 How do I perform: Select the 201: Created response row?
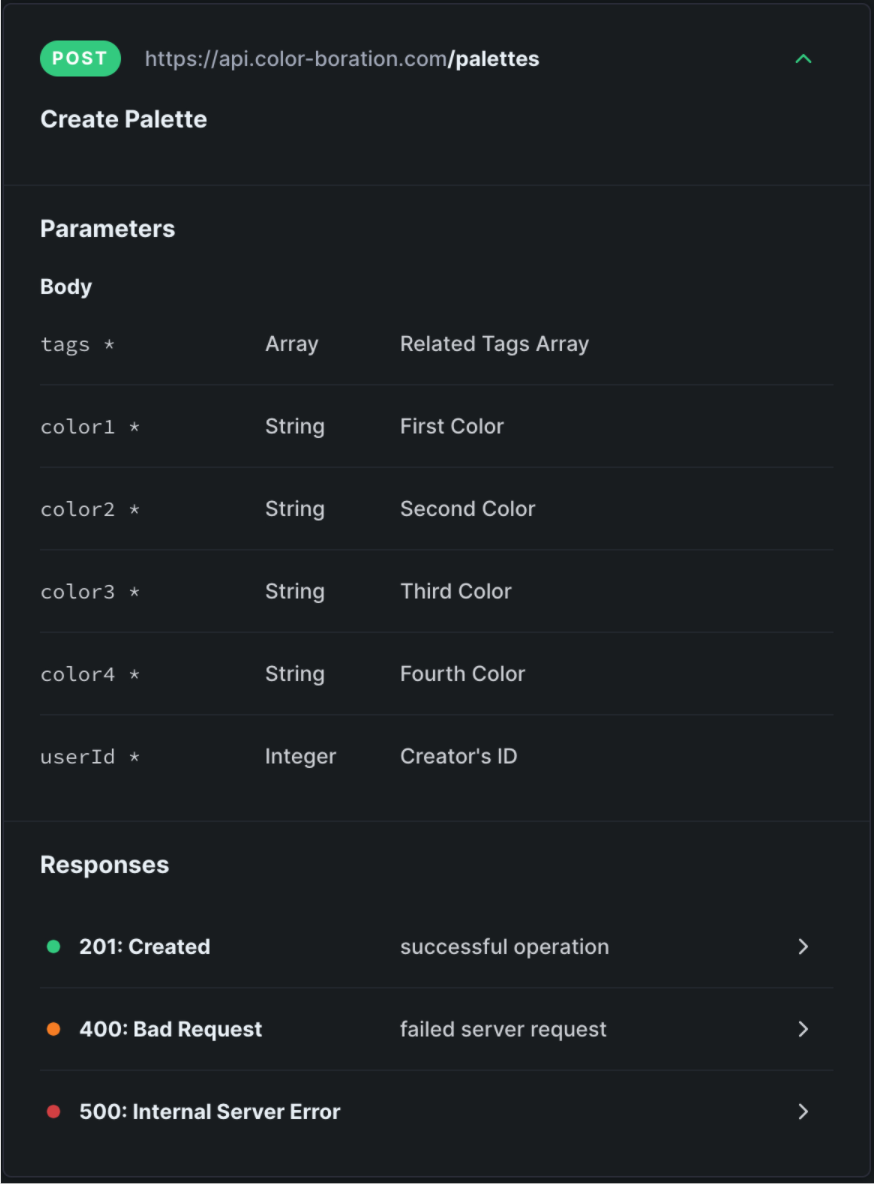click(x=145, y=947)
